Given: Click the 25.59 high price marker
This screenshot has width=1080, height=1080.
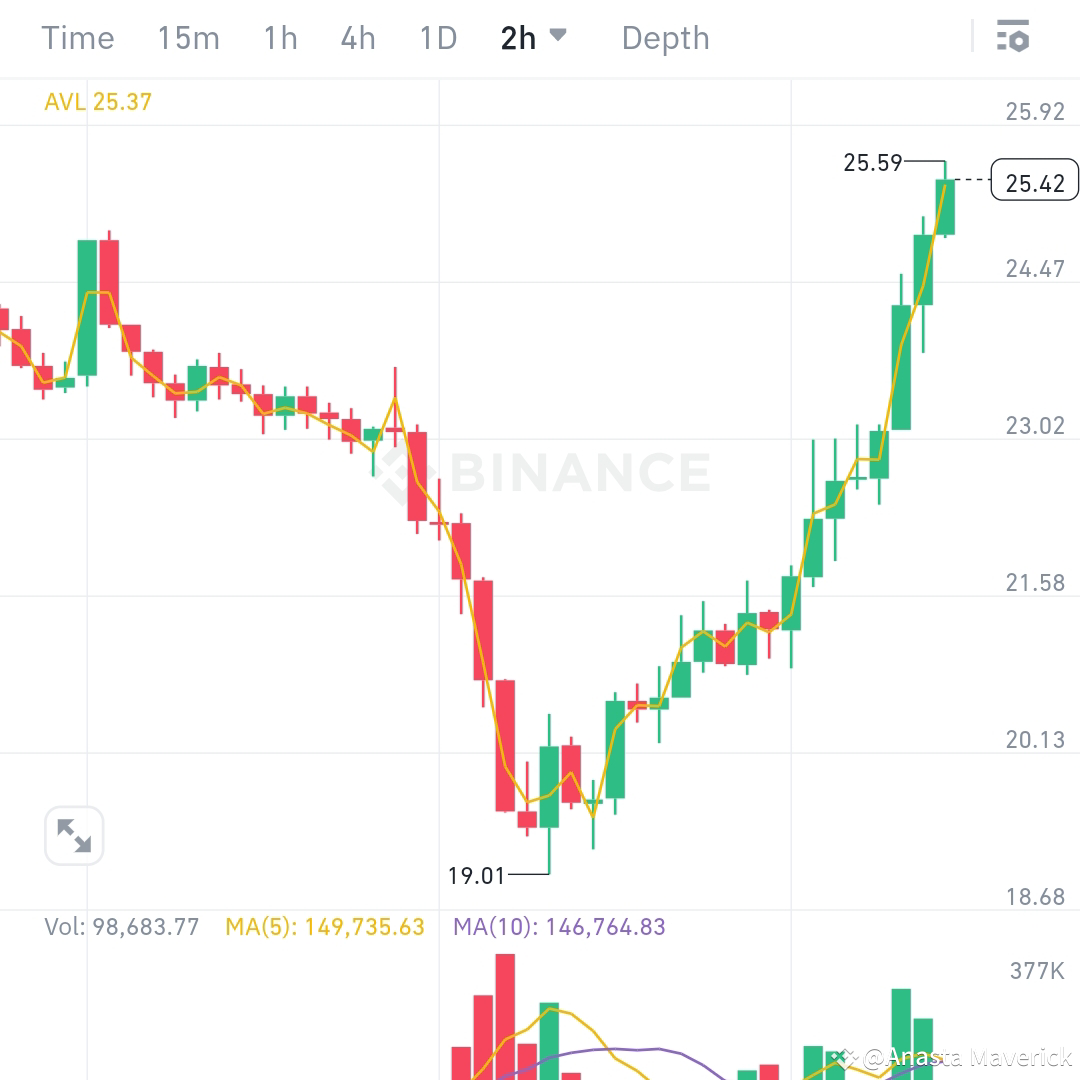Looking at the screenshot, I should [873, 163].
